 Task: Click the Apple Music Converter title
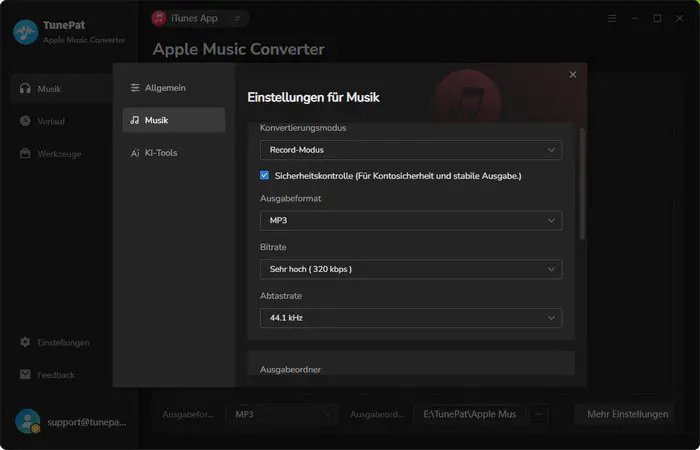[x=238, y=49]
